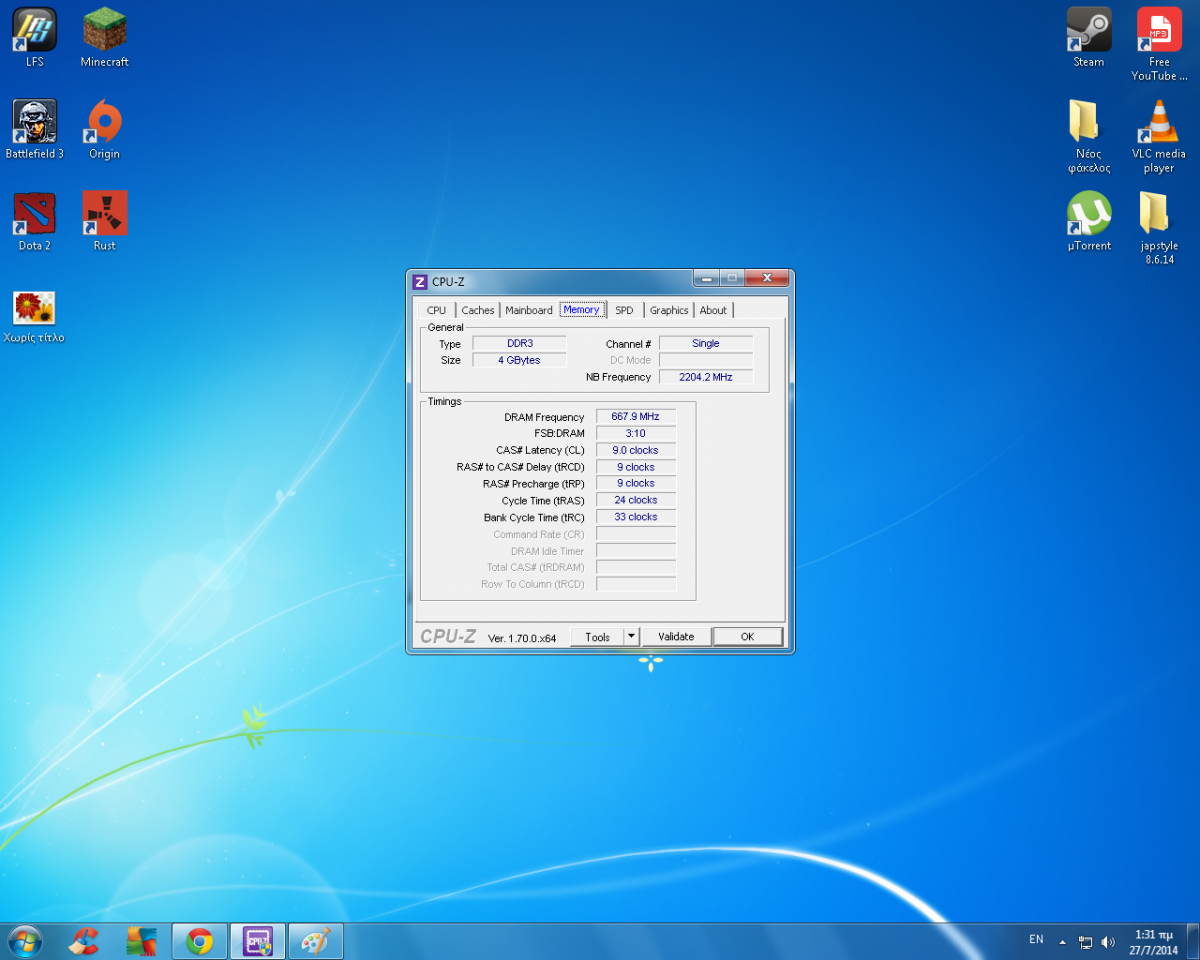Open the Origin desktop icon
Image resolution: width=1200 pixels, height=960 pixels.
click(x=104, y=129)
